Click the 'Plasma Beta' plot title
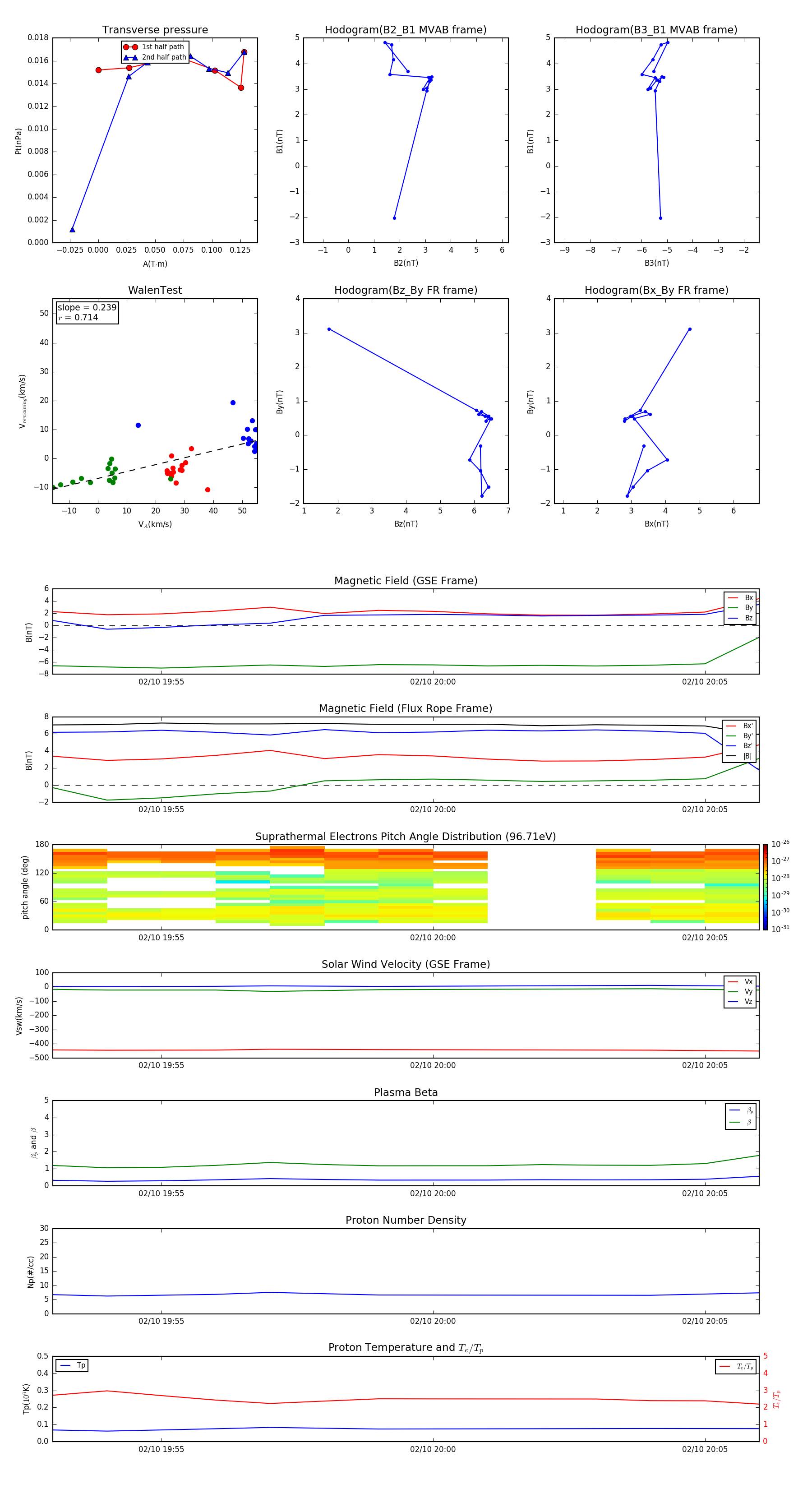This screenshot has width=812, height=1489. [x=406, y=1093]
